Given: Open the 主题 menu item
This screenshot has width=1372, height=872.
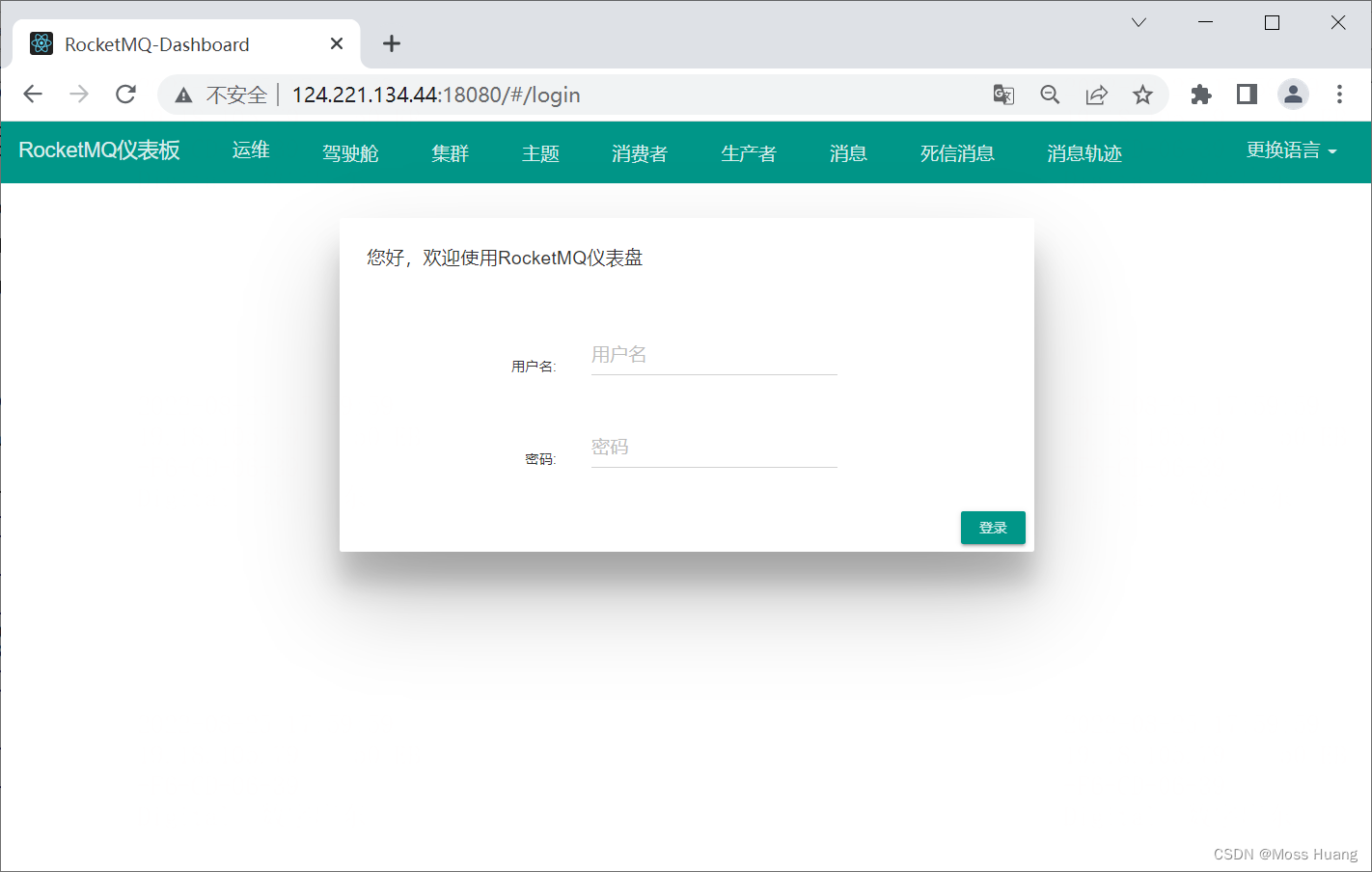Looking at the screenshot, I should pyautogui.click(x=540, y=153).
